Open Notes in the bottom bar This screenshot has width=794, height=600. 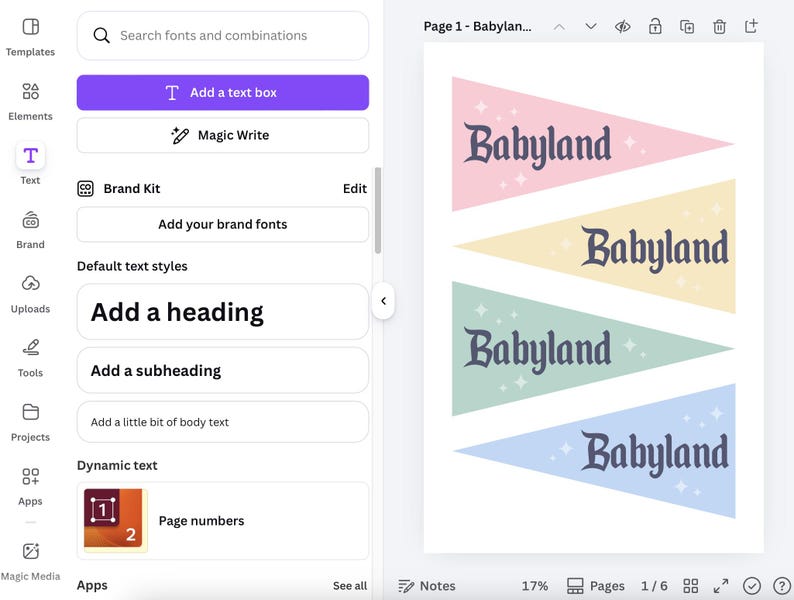coord(426,586)
